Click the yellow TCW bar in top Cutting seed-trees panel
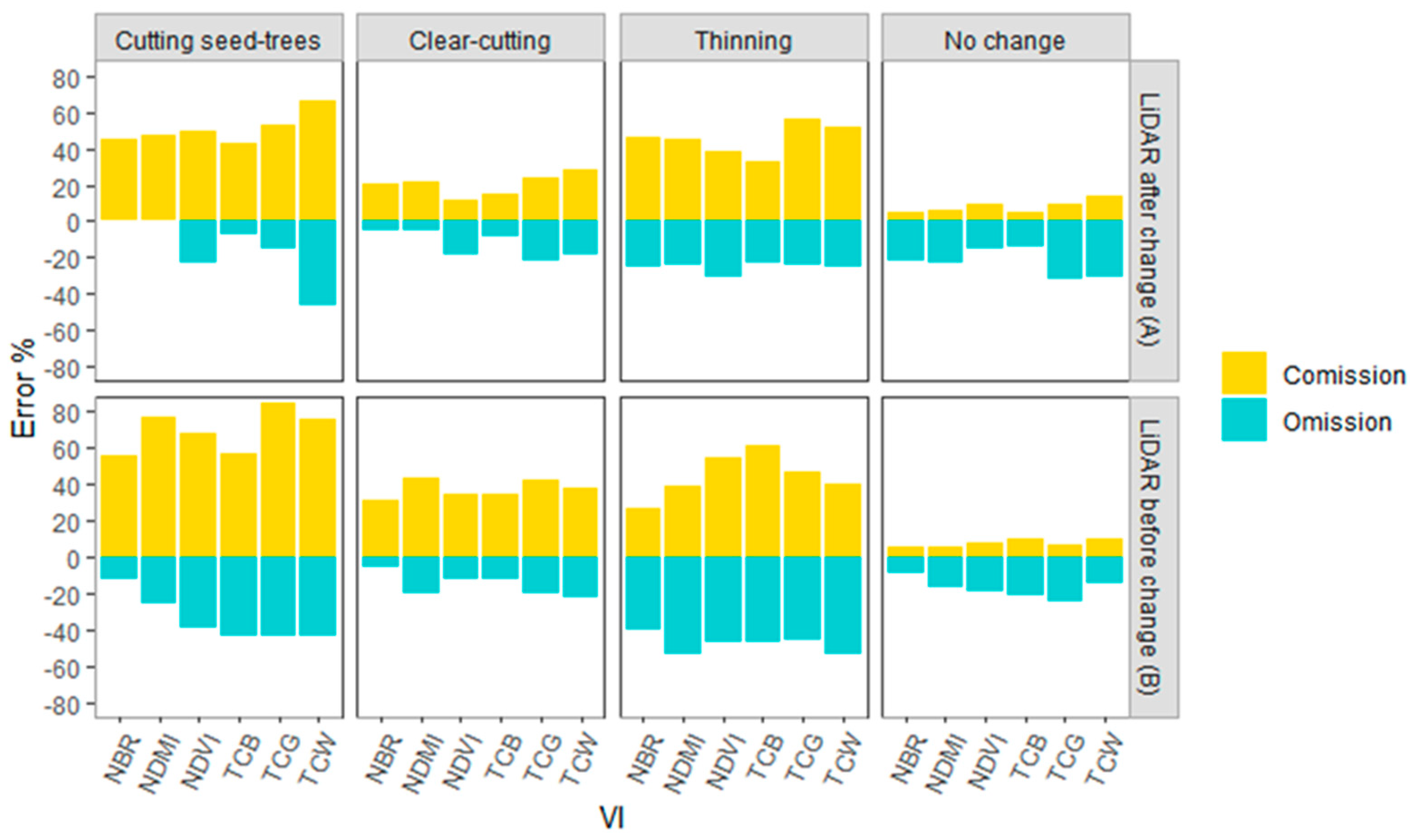Image resolution: width=1410 pixels, height=840 pixels. coord(318,159)
